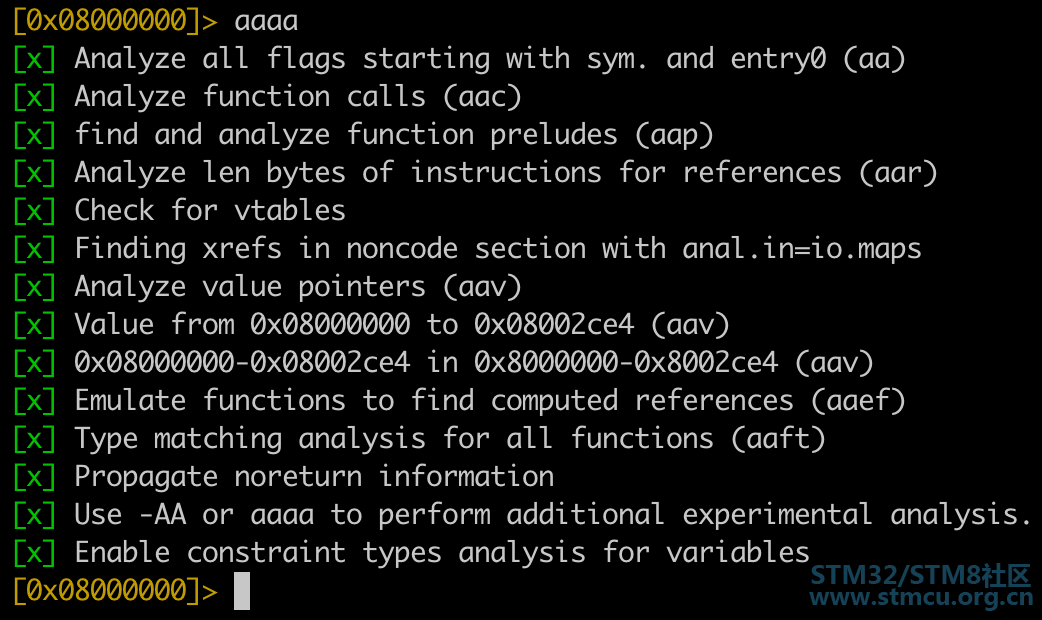Click the [x] marker beside 'Analyze function calls (aac)'
This screenshot has width=1042, height=620.
coord(35,97)
